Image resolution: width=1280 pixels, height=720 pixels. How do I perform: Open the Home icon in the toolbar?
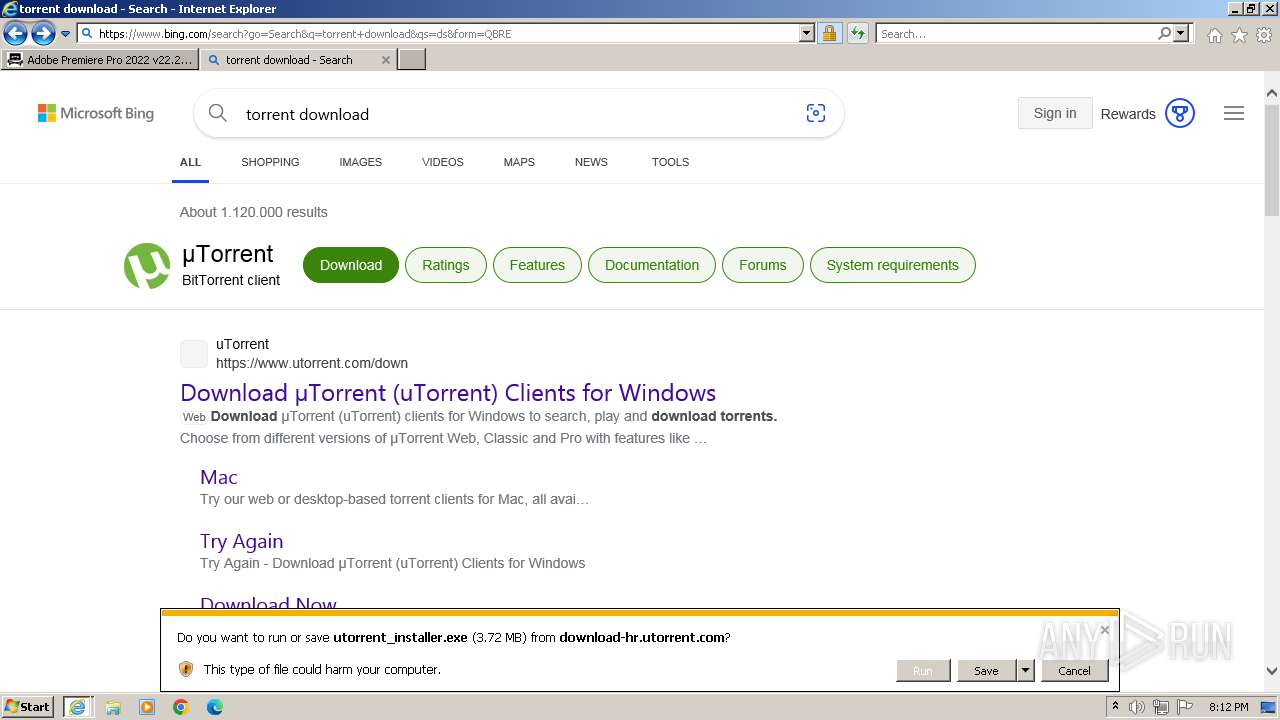(1214, 35)
